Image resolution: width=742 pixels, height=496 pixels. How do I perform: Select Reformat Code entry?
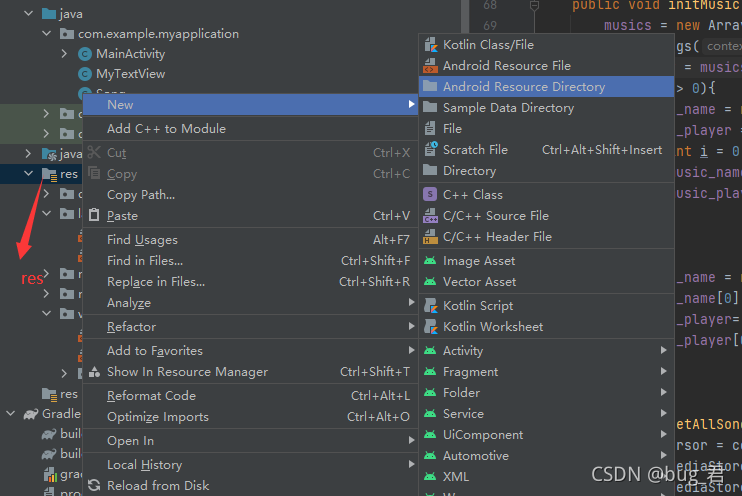click(250, 396)
